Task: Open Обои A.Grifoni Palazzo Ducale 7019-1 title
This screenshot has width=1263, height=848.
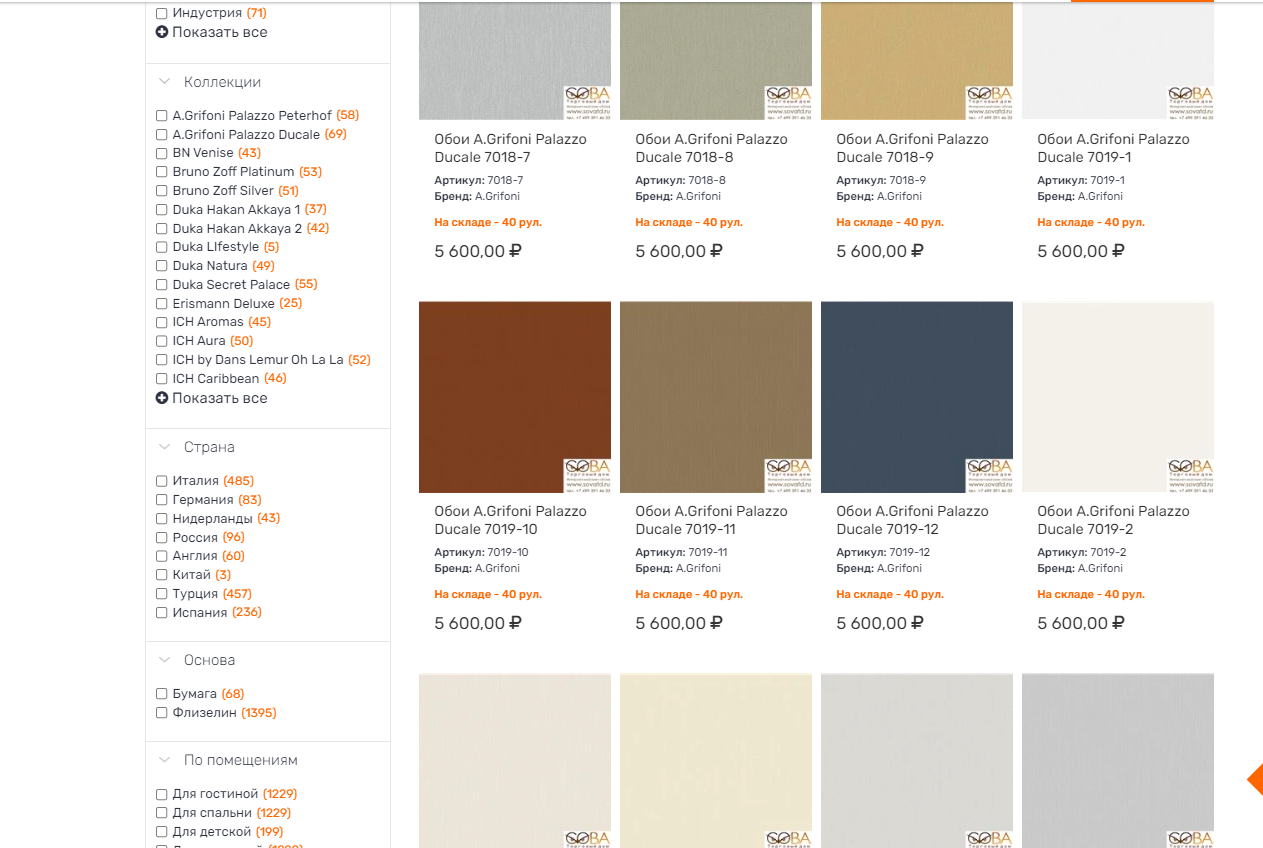Action: click(x=1113, y=148)
